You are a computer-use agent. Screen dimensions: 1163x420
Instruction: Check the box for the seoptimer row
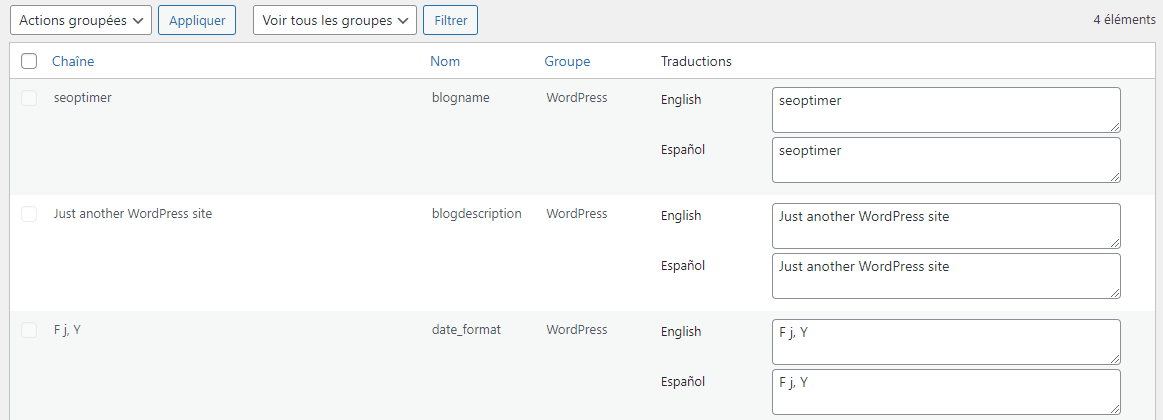(29, 98)
